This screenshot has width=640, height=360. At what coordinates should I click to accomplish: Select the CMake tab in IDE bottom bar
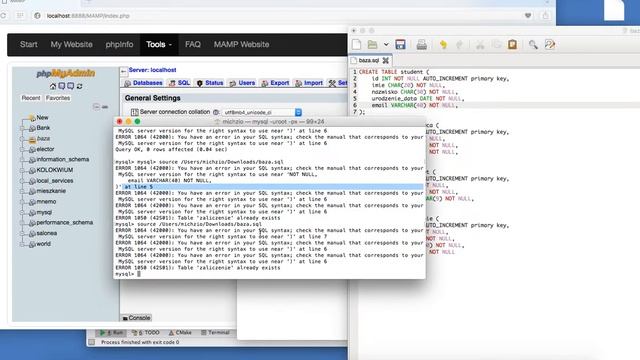pyautogui.click(x=180, y=333)
